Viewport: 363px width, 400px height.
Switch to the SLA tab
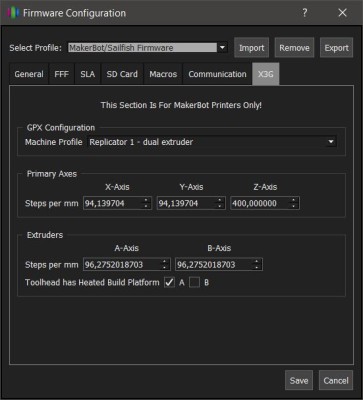coord(88,74)
